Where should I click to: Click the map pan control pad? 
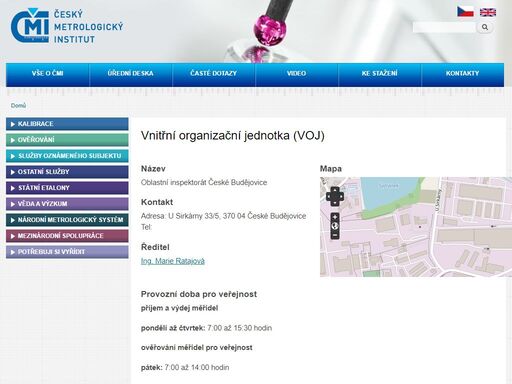point(335,196)
